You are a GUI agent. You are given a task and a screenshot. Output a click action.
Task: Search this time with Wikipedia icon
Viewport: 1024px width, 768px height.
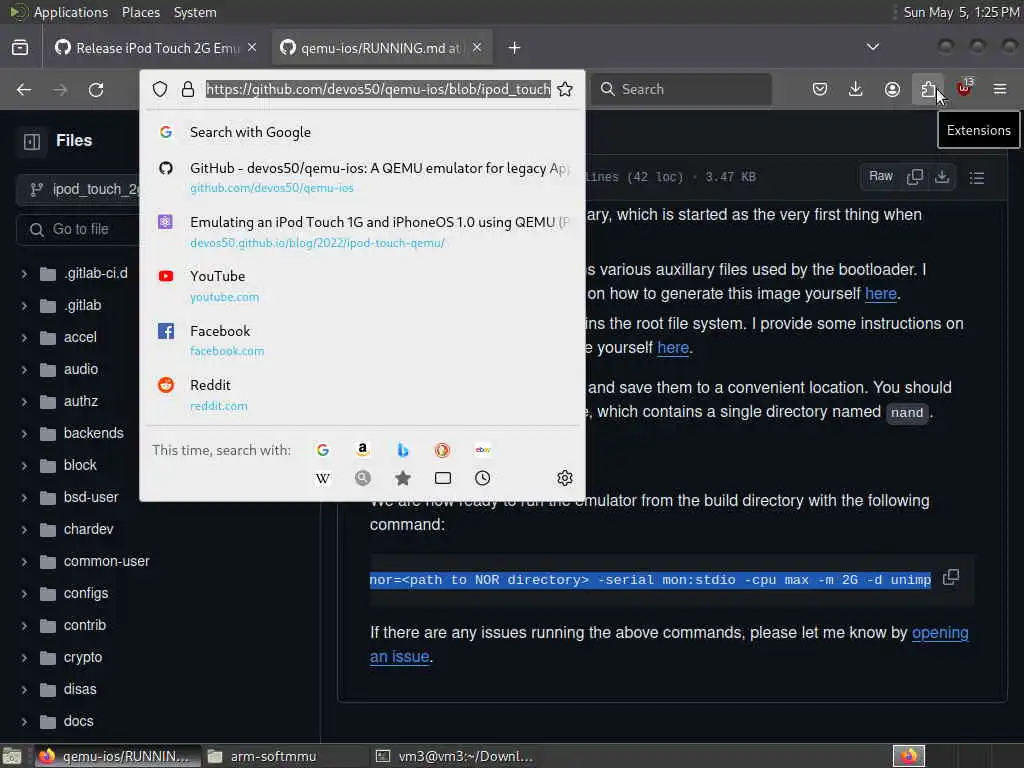323,479
